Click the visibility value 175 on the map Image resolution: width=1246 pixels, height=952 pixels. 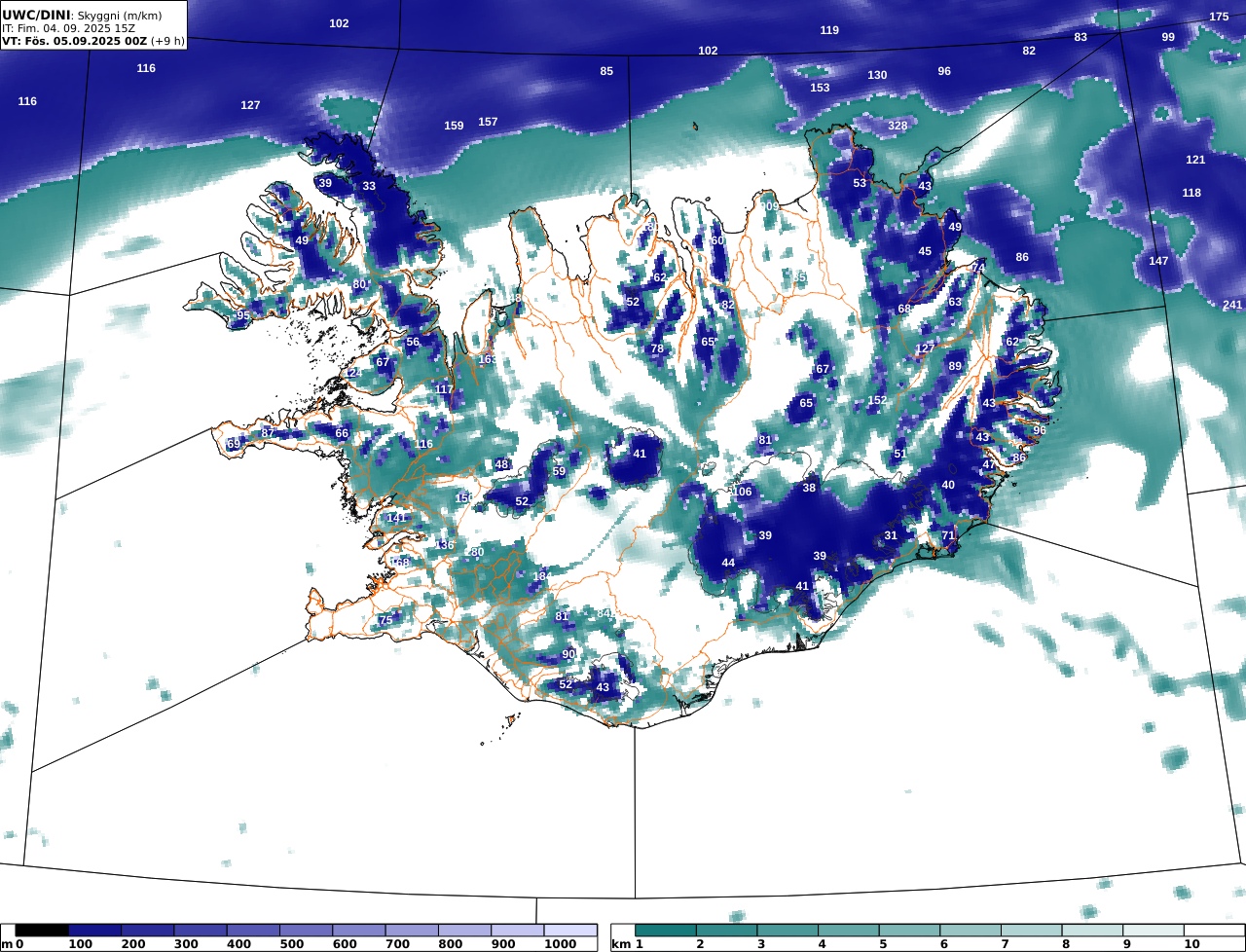(1219, 17)
